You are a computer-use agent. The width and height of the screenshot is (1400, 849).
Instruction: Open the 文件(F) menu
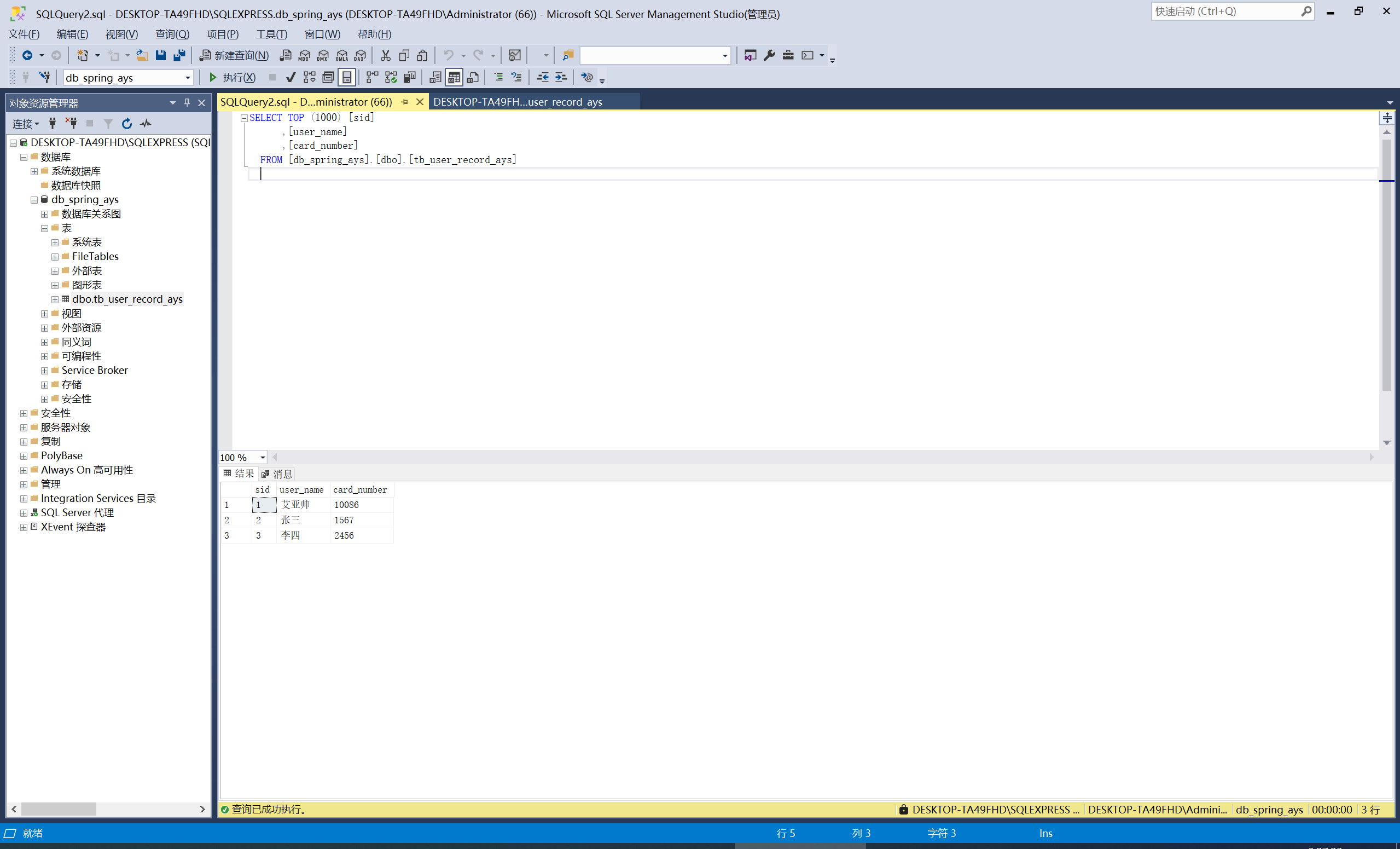coord(24,34)
